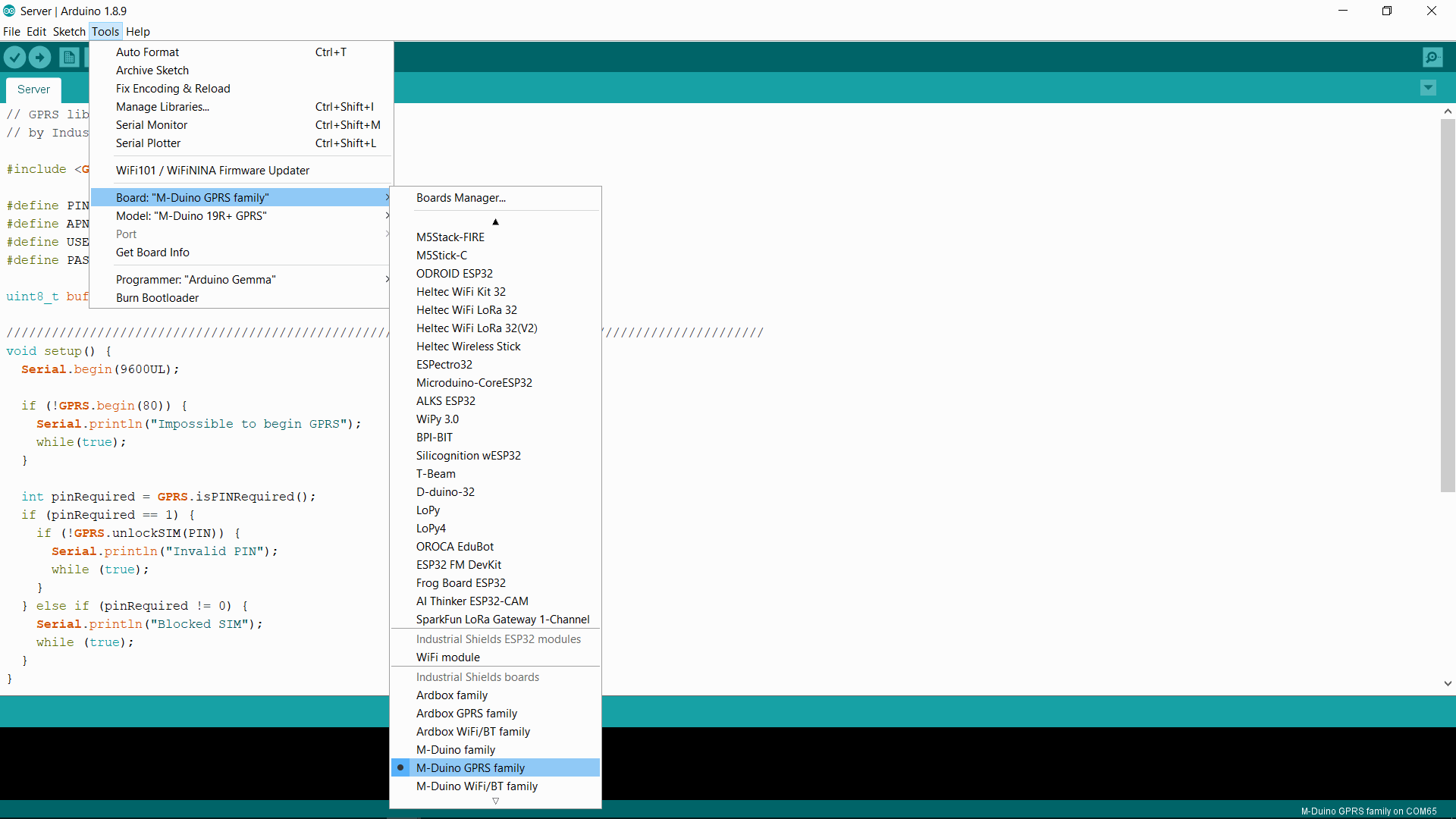Open the Help menu
This screenshot has width=1456, height=819.
tap(138, 31)
